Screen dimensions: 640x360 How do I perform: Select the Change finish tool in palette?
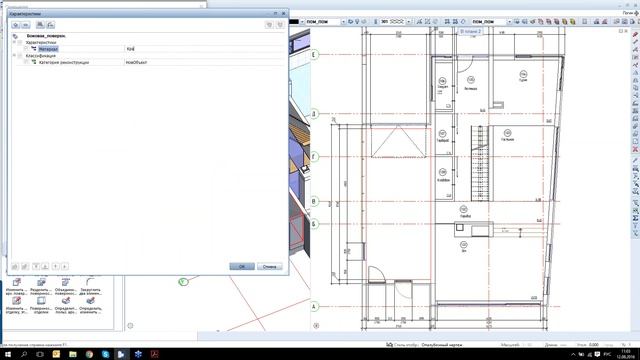point(17,301)
